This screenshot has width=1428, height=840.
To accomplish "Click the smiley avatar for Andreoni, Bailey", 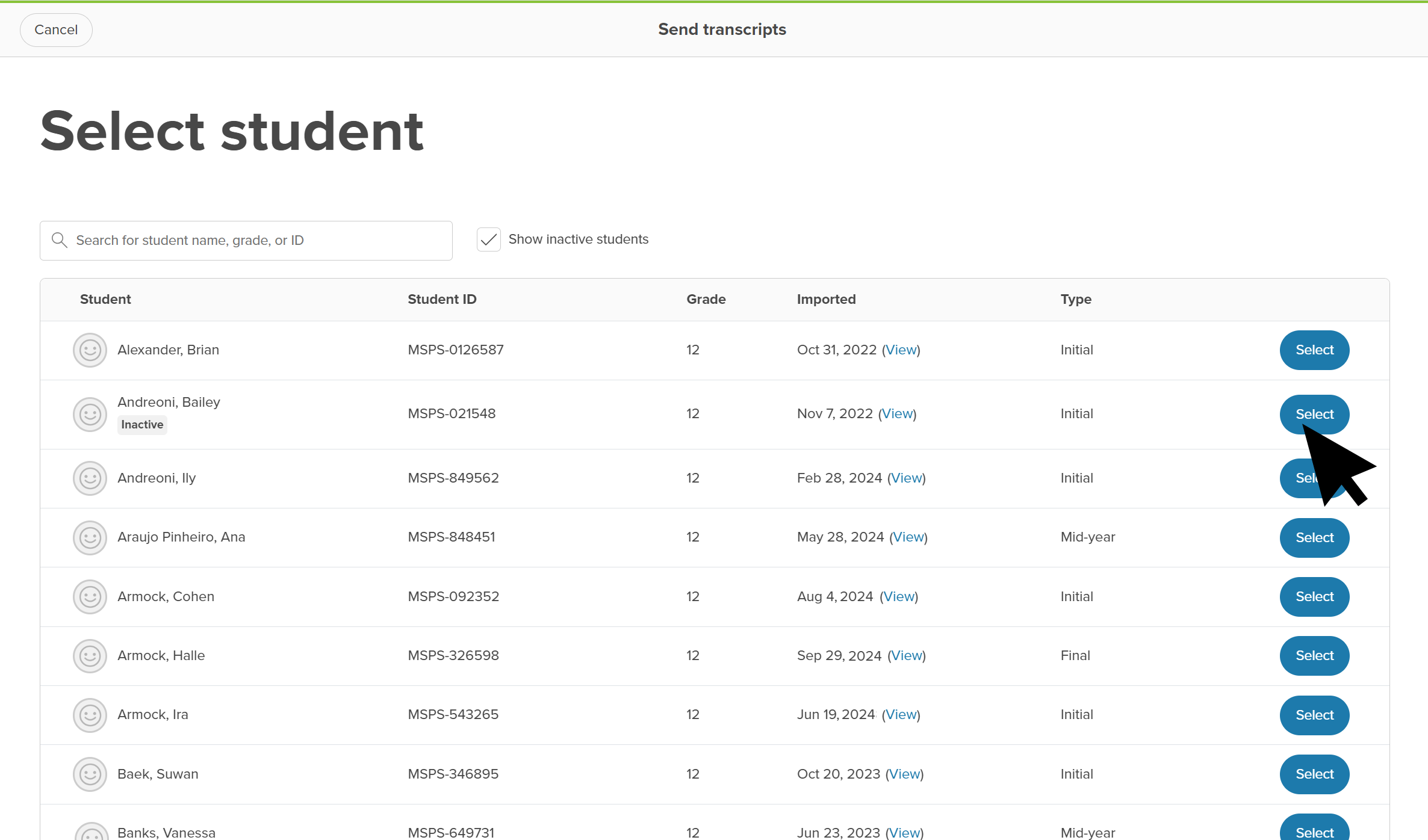I will pos(89,414).
